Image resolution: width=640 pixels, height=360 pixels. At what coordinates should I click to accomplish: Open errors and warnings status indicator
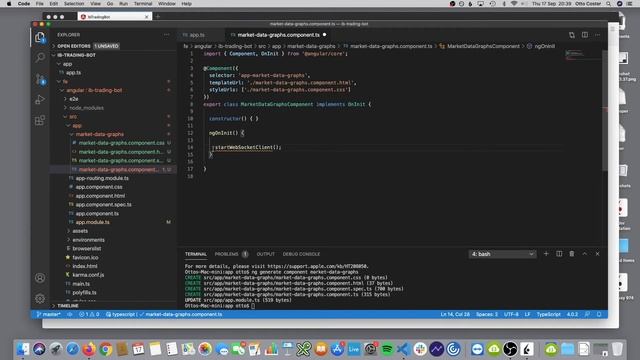[x=89, y=314]
